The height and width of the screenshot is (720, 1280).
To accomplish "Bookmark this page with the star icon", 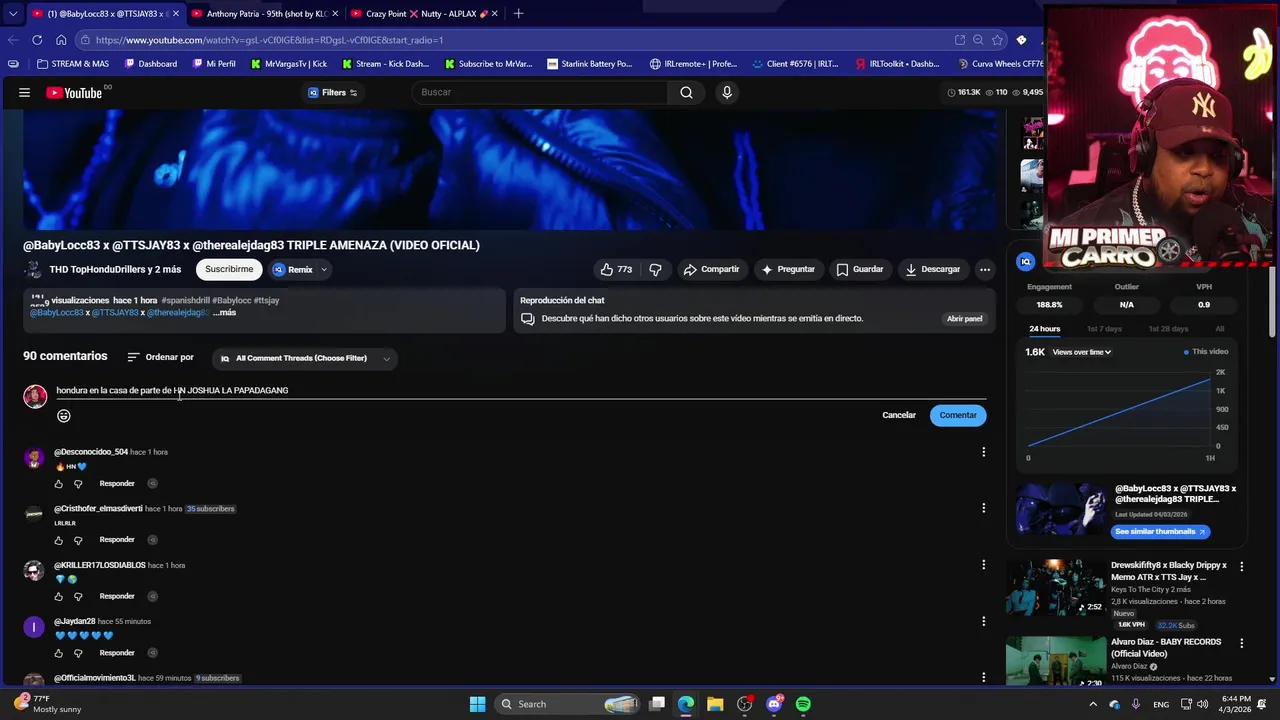I will [997, 40].
